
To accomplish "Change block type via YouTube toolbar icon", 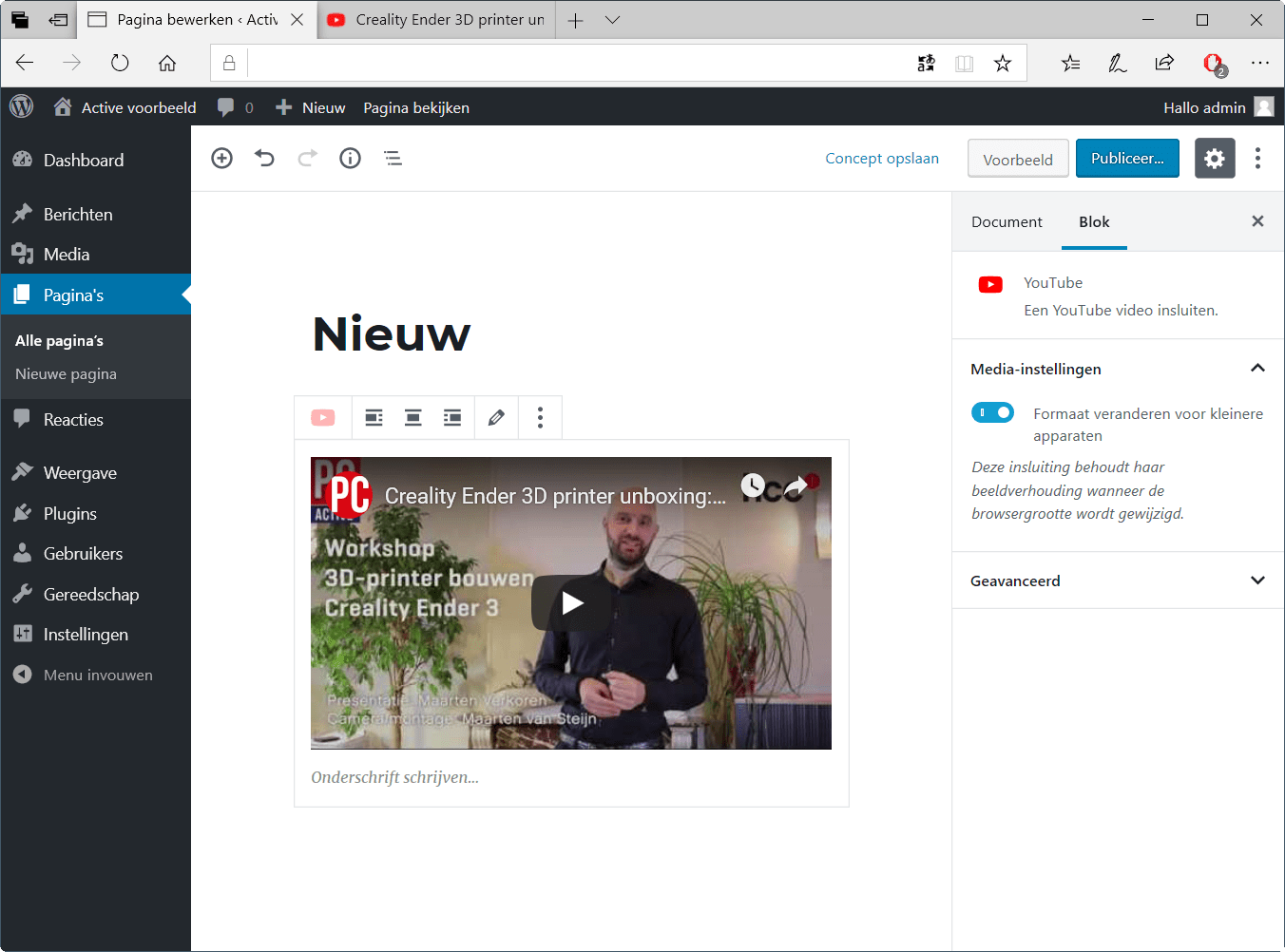I will [323, 417].
